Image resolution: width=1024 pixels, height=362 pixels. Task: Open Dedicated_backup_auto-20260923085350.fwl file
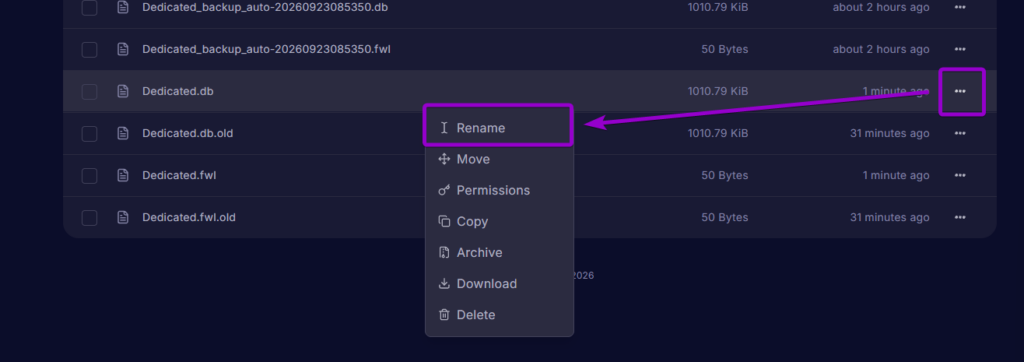[266, 50]
